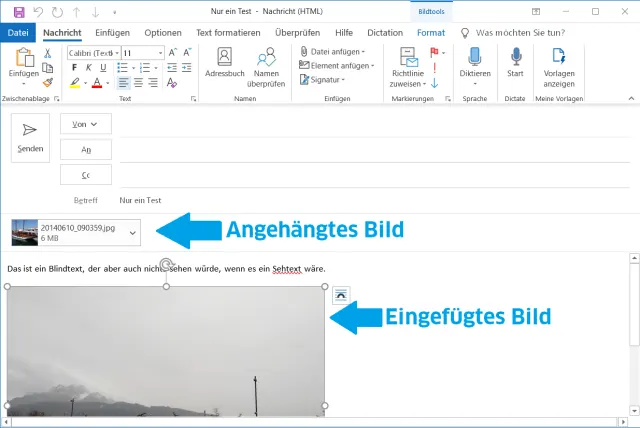
Task: Open the layout options icon beside image
Action: (x=341, y=295)
